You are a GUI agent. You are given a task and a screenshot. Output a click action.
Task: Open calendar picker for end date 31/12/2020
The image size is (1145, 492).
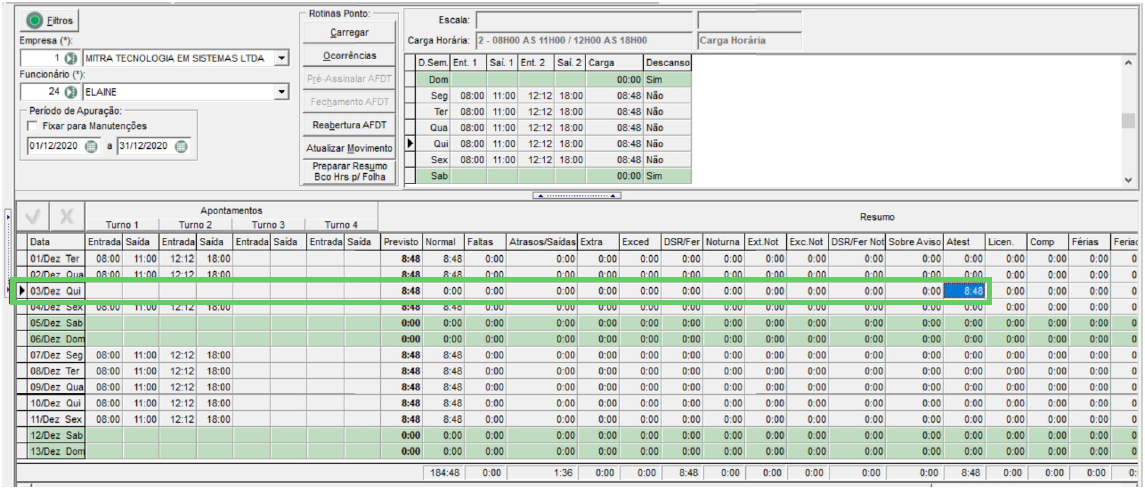click(180, 146)
